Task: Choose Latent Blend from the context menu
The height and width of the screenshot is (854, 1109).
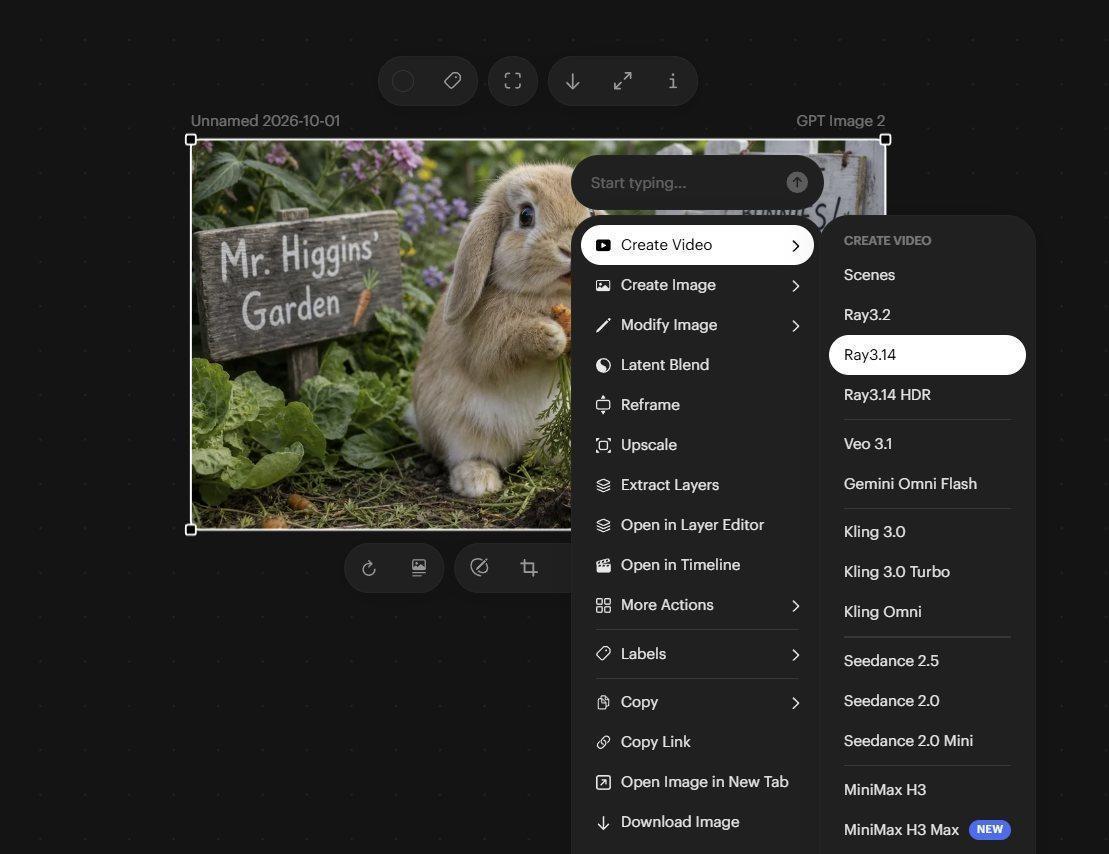Action: pos(697,365)
